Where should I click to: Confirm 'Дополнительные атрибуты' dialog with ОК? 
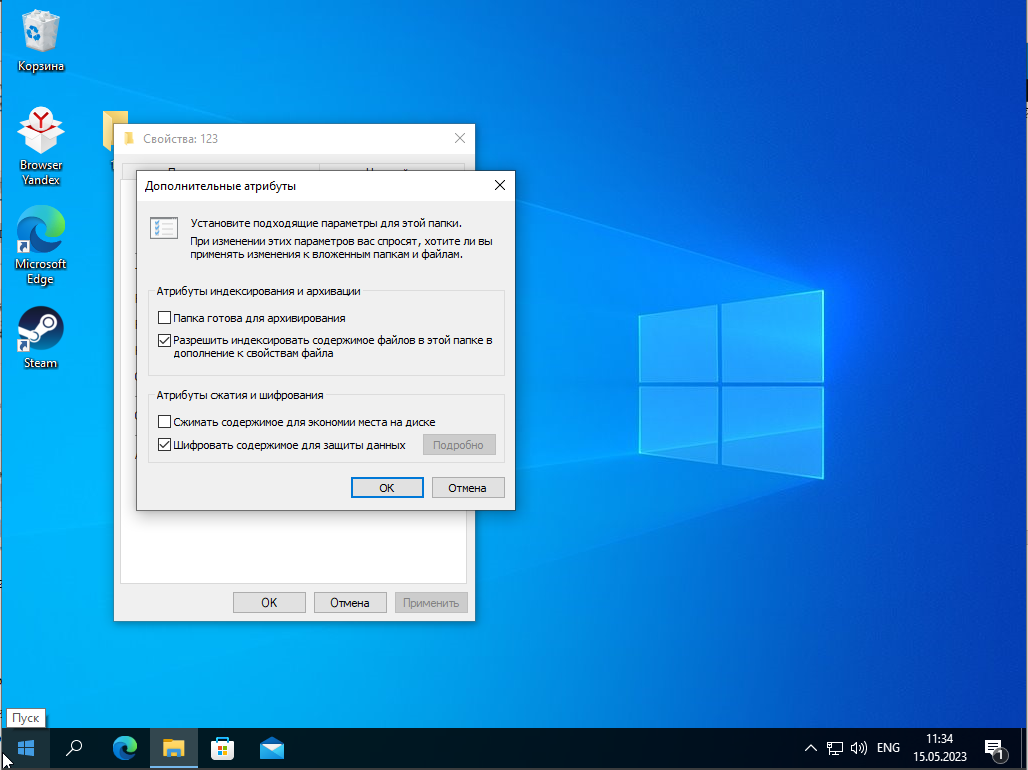pyautogui.click(x=387, y=487)
